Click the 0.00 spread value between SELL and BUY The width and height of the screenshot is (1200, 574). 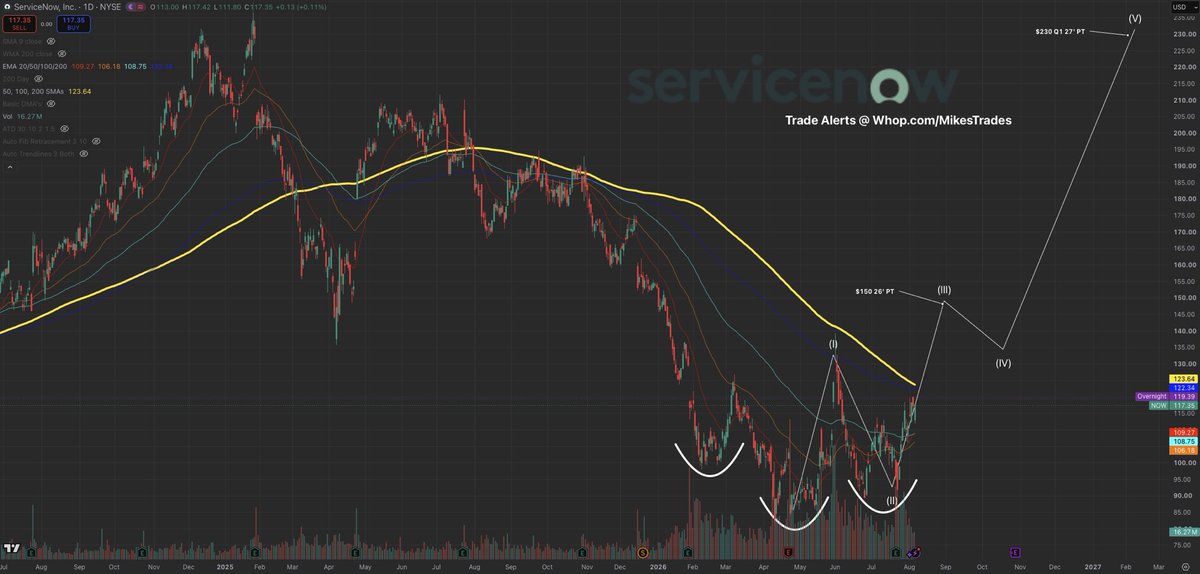(x=46, y=24)
